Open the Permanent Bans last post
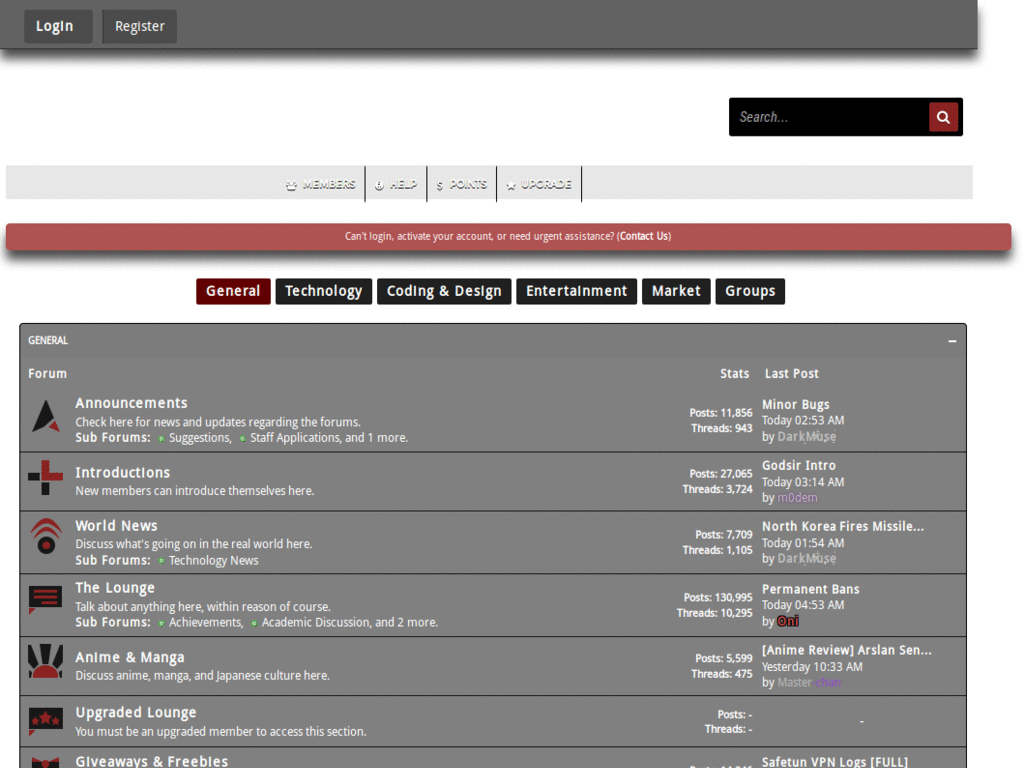This screenshot has height=768, width=1024. click(810, 589)
